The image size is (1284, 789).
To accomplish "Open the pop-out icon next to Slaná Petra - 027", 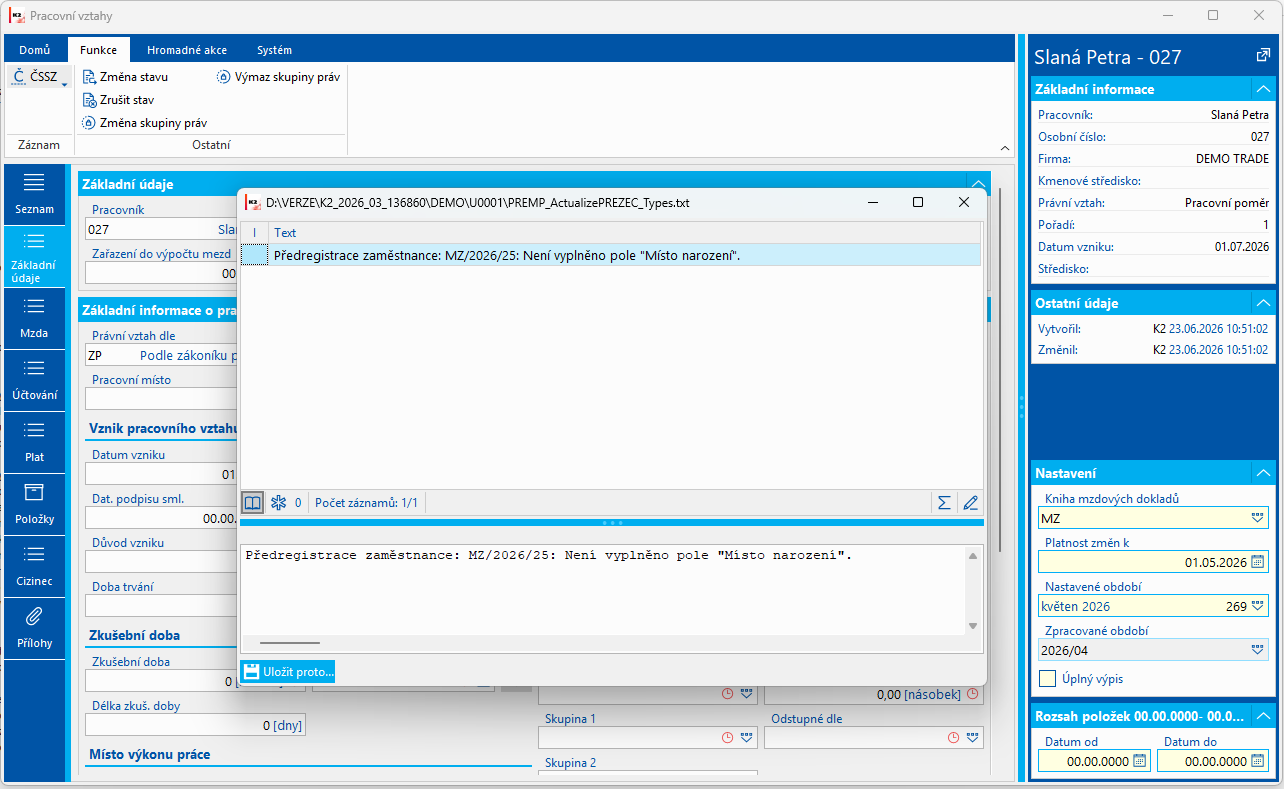I will (1262, 56).
